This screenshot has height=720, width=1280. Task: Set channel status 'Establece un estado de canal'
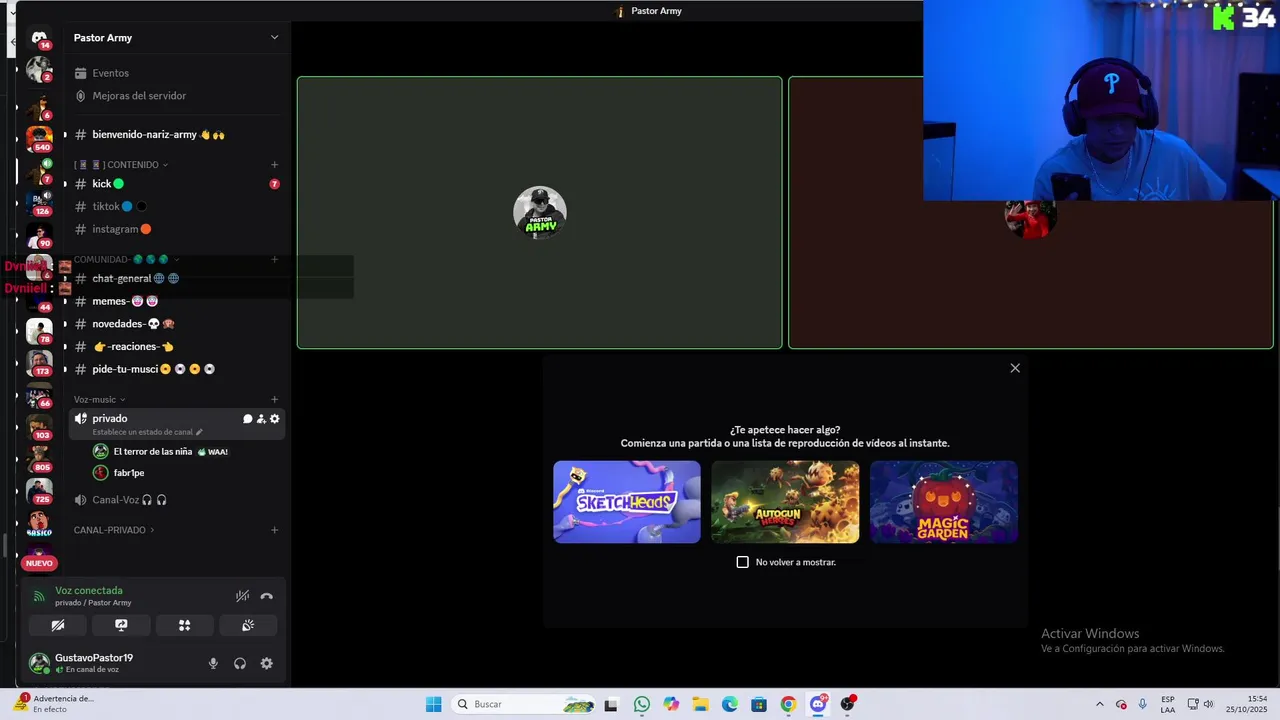pyautogui.click(x=147, y=432)
